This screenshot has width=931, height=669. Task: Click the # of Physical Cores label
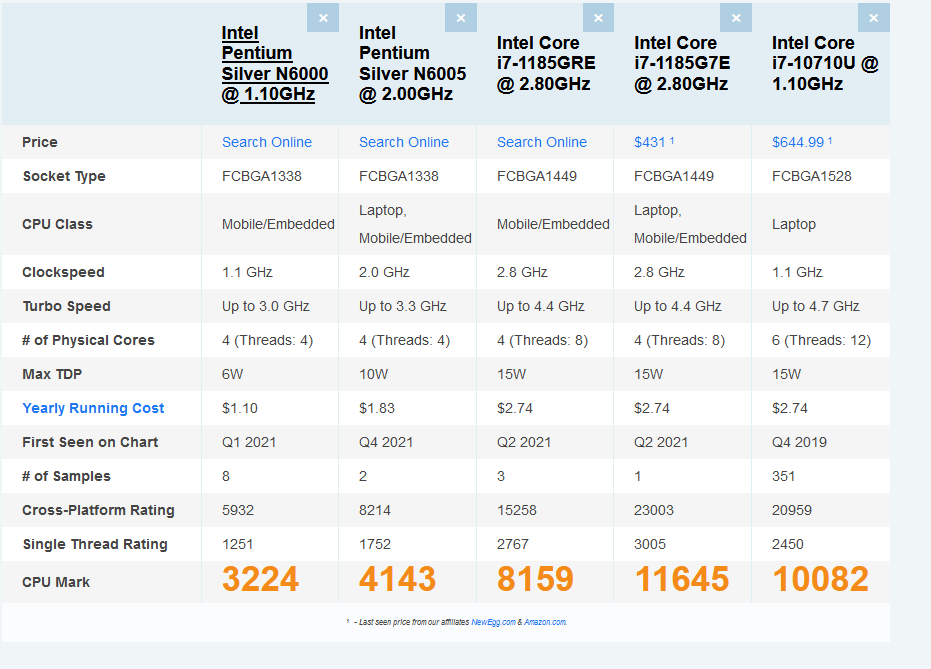[x=88, y=340]
